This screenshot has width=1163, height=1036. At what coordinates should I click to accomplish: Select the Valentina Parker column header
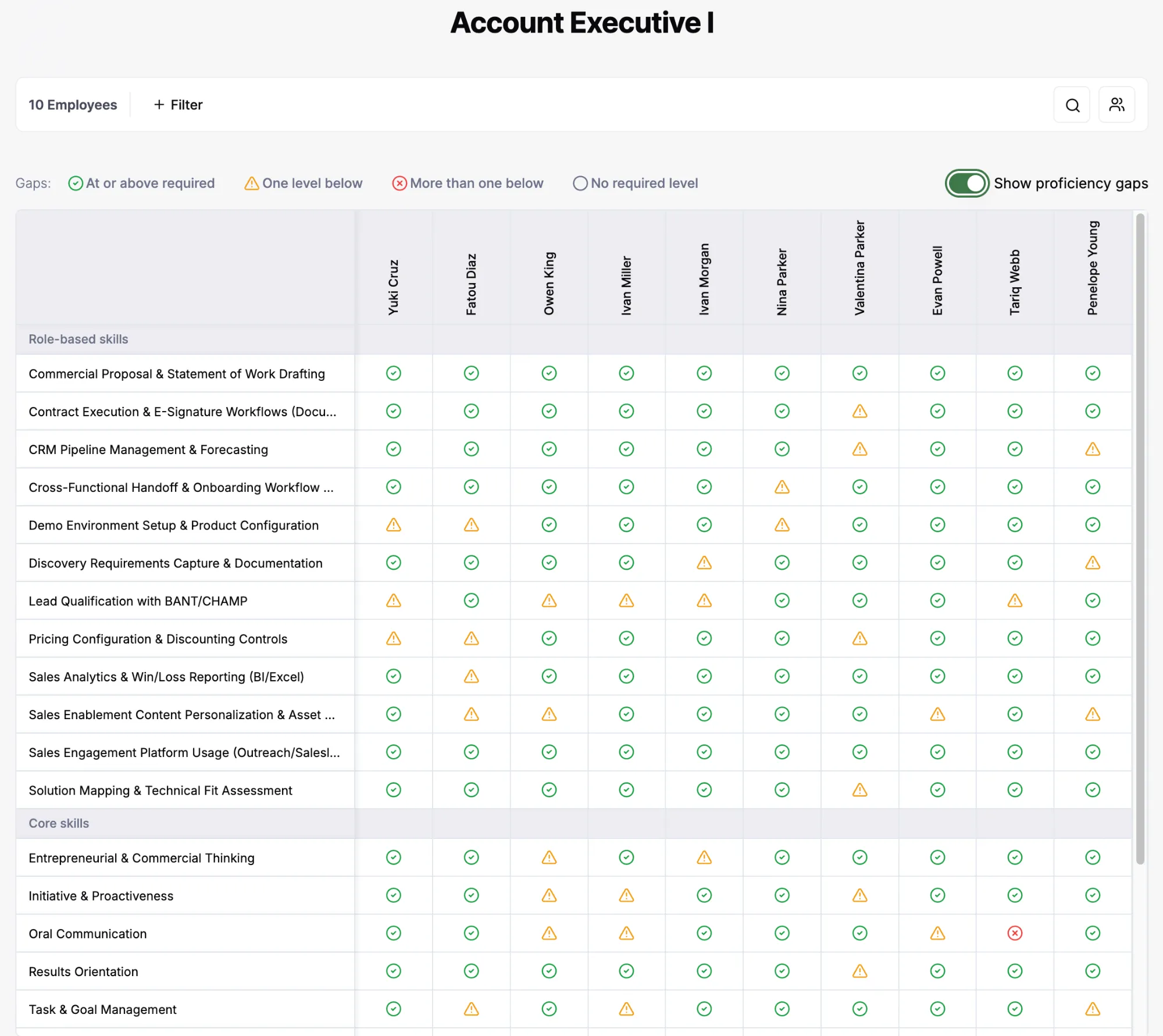tap(859, 268)
